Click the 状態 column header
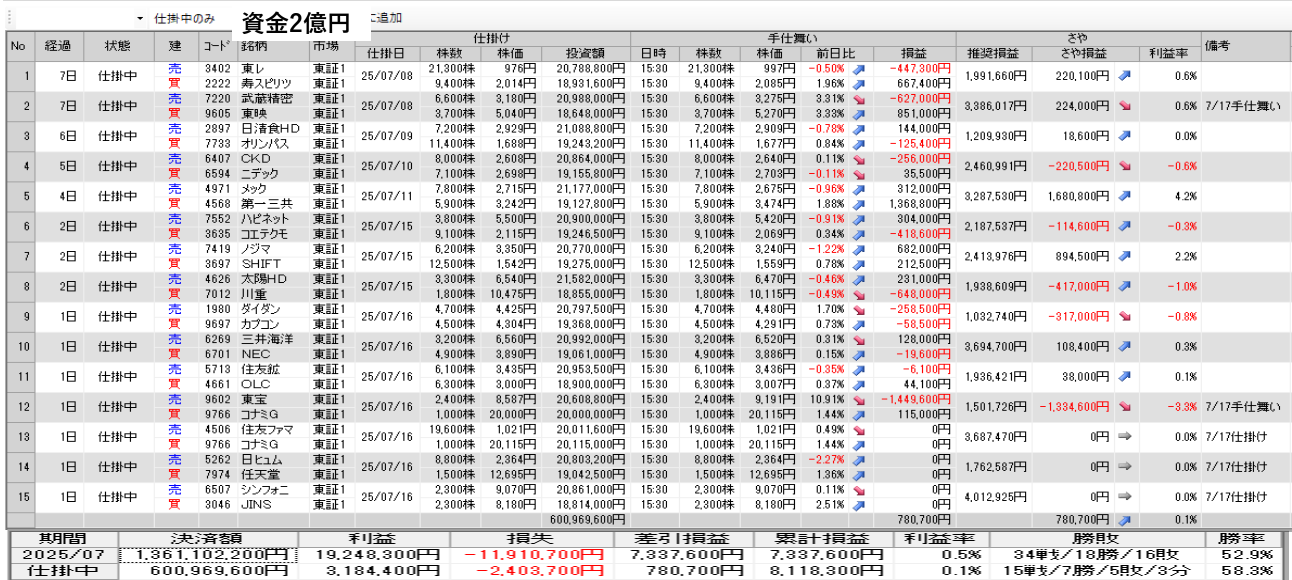This screenshot has height=580, width=1292. [x=117, y=46]
